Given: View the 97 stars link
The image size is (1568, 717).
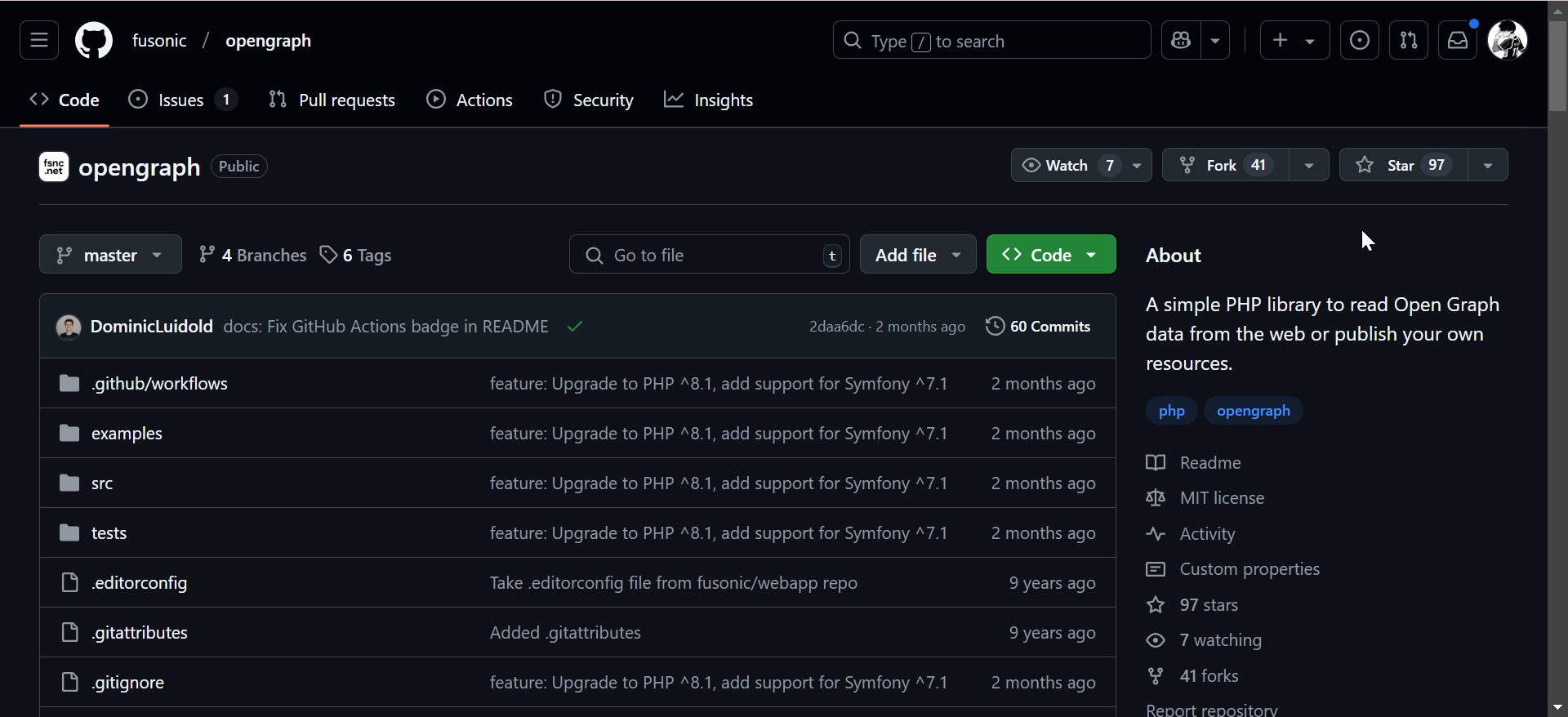Looking at the screenshot, I should point(1192,604).
